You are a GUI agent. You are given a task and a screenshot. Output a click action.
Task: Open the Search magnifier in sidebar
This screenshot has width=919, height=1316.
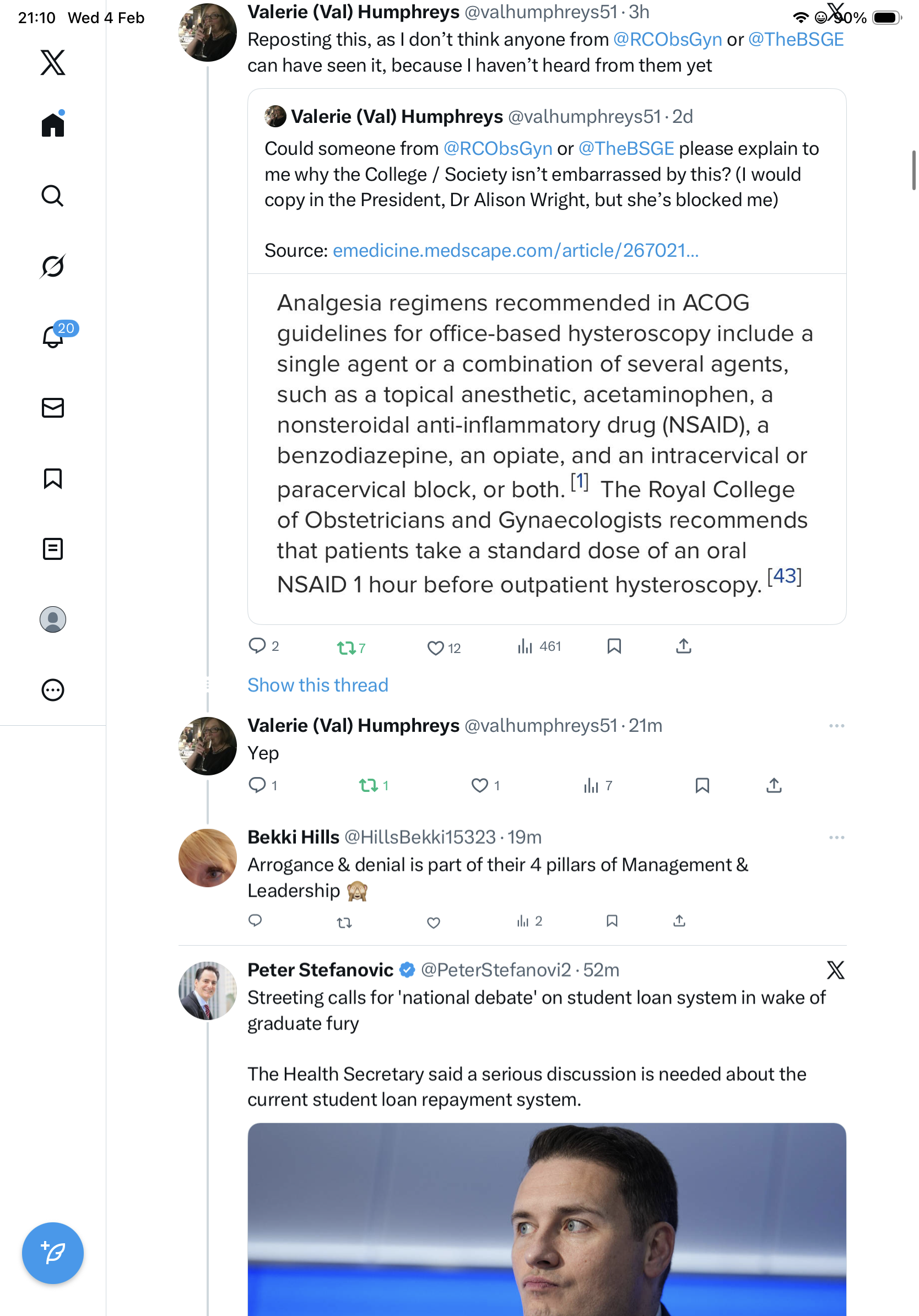pyautogui.click(x=53, y=196)
